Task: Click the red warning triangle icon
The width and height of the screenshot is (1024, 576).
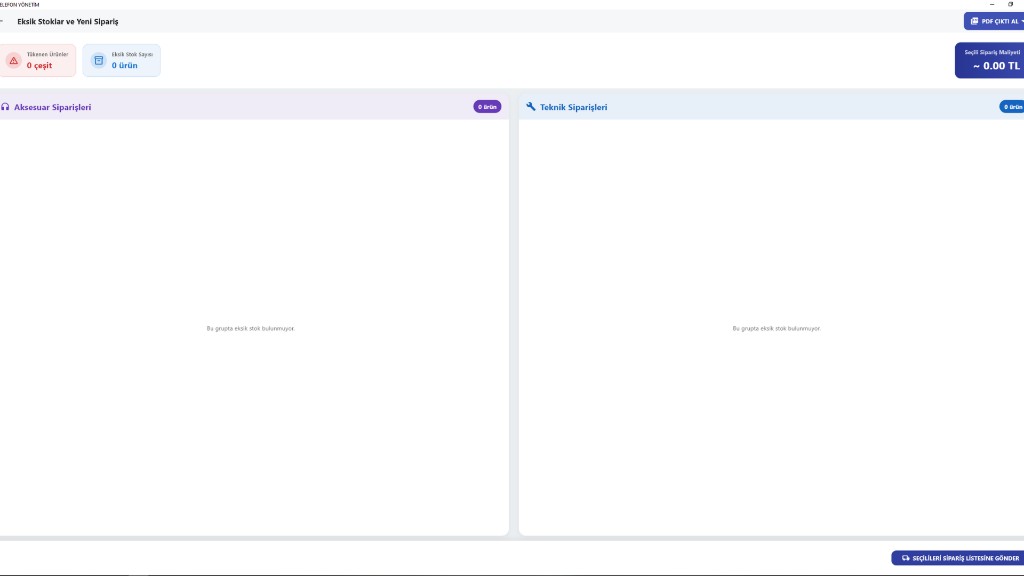Action: 13,60
